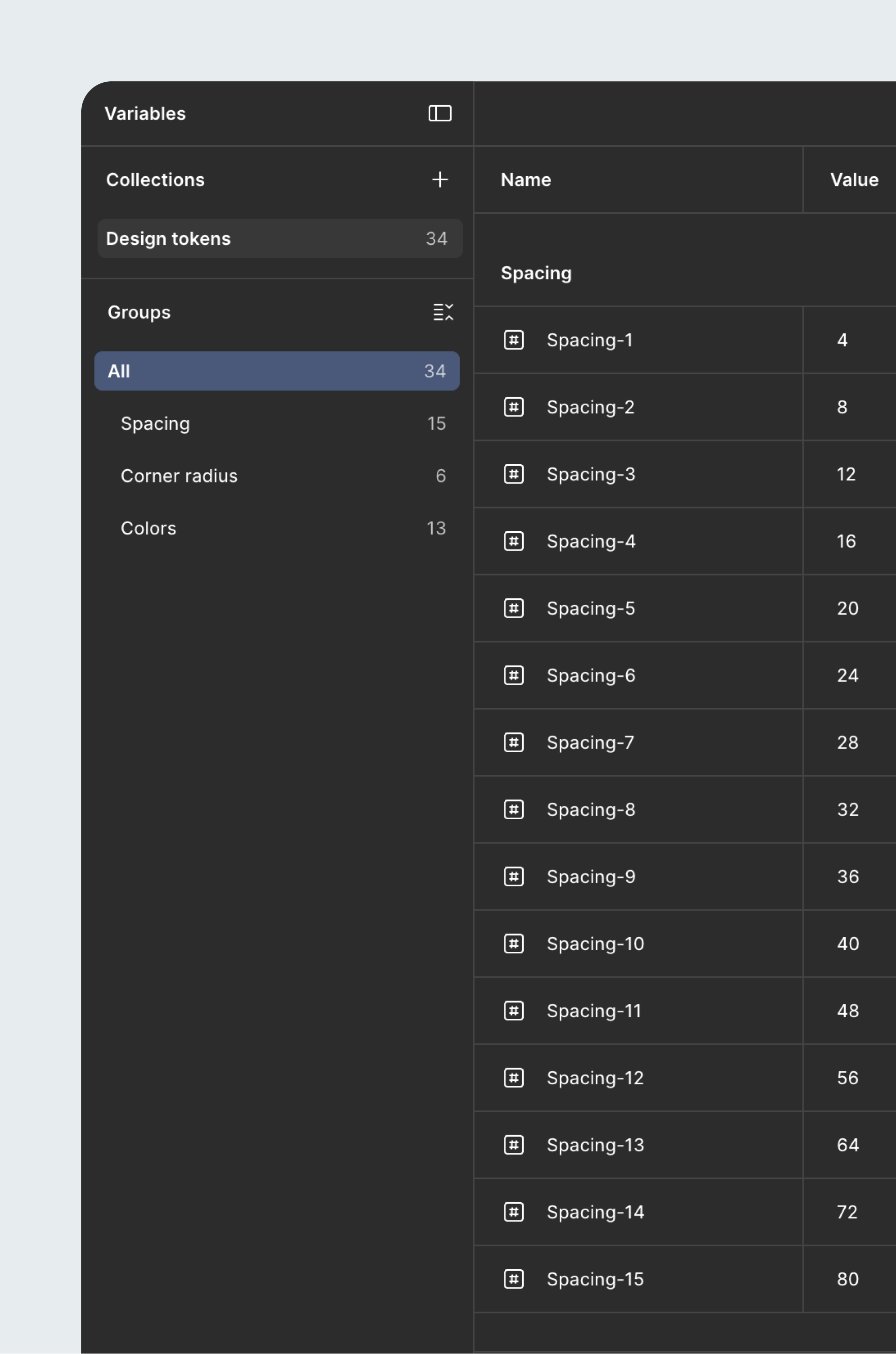
Task: Click number type icon for Spacing-7
Action: (x=513, y=742)
